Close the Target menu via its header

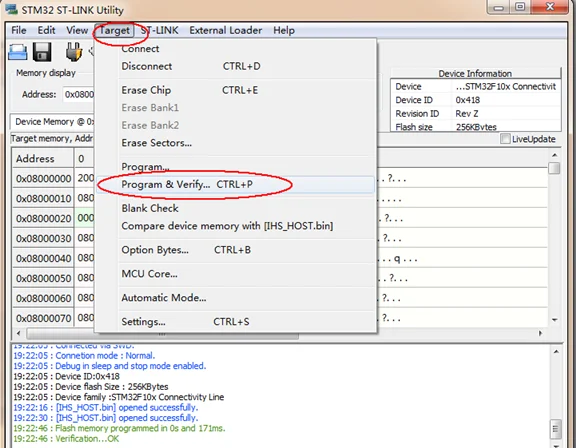click(115, 30)
